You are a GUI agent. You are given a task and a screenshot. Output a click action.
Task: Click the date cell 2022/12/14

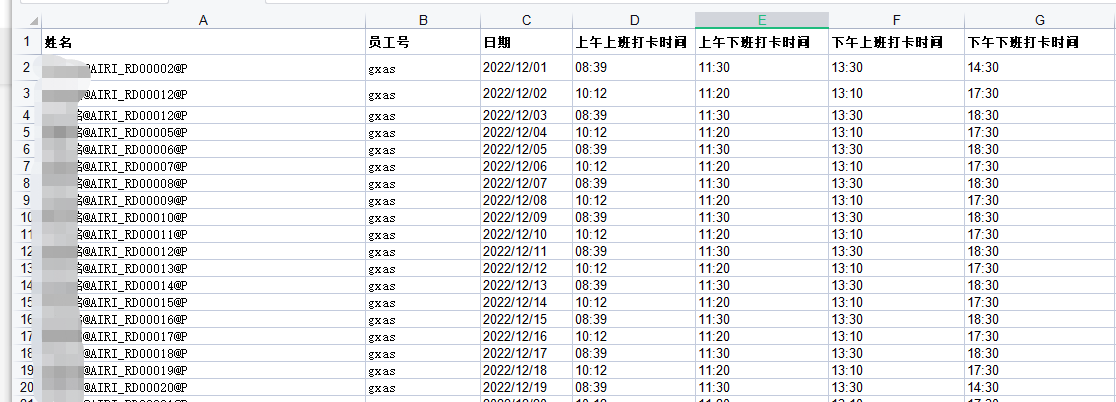click(x=527, y=302)
